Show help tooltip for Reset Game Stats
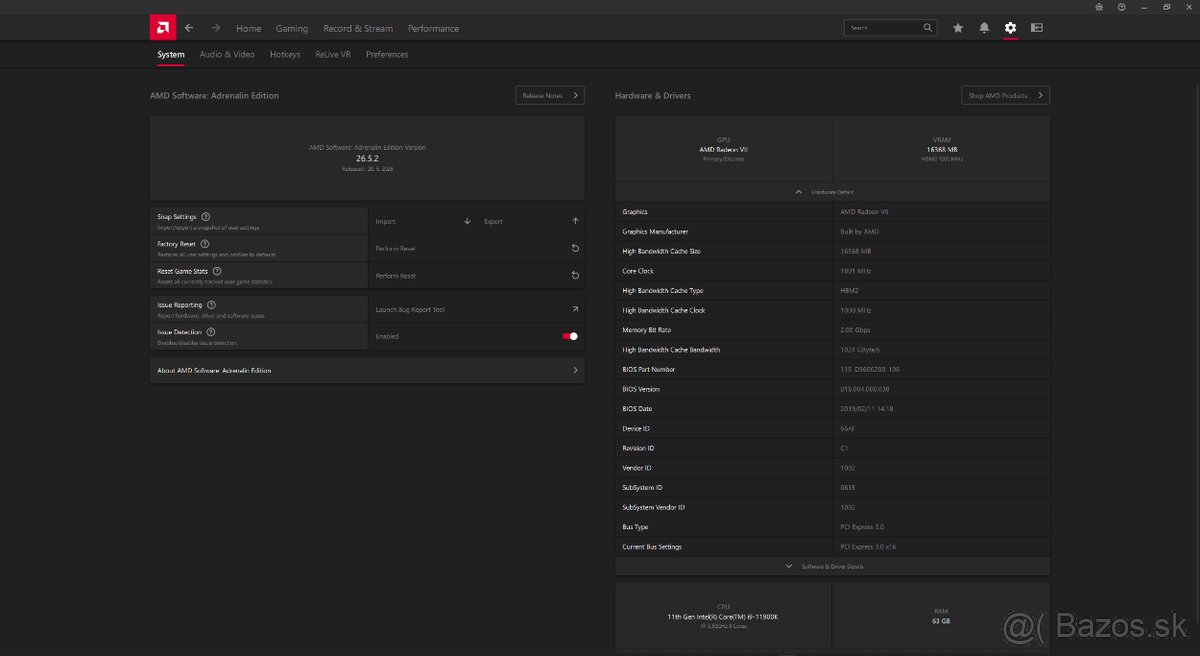1200x656 pixels. (x=217, y=270)
